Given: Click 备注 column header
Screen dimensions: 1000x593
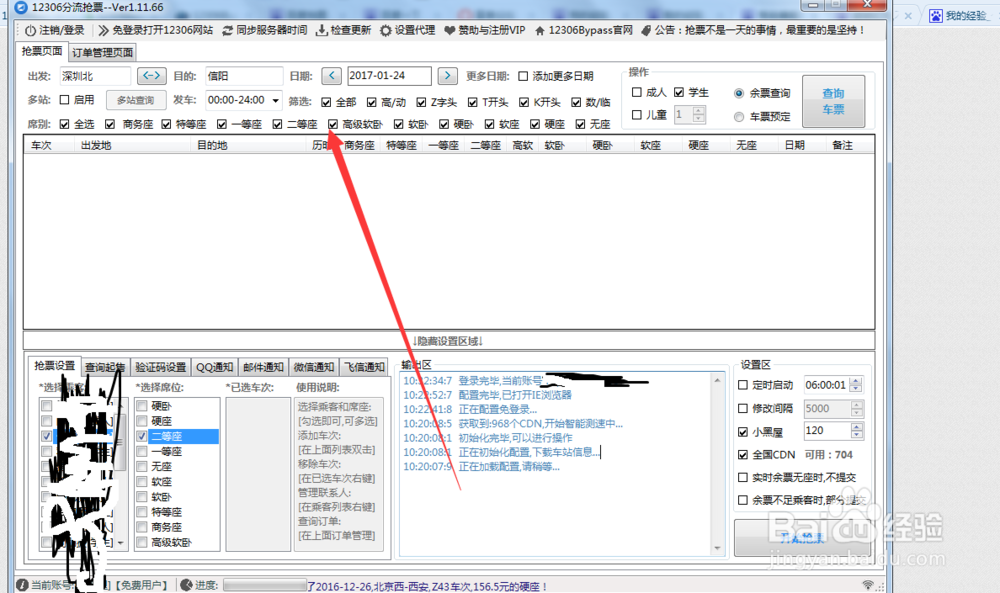Looking at the screenshot, I should tap(842, 145).
